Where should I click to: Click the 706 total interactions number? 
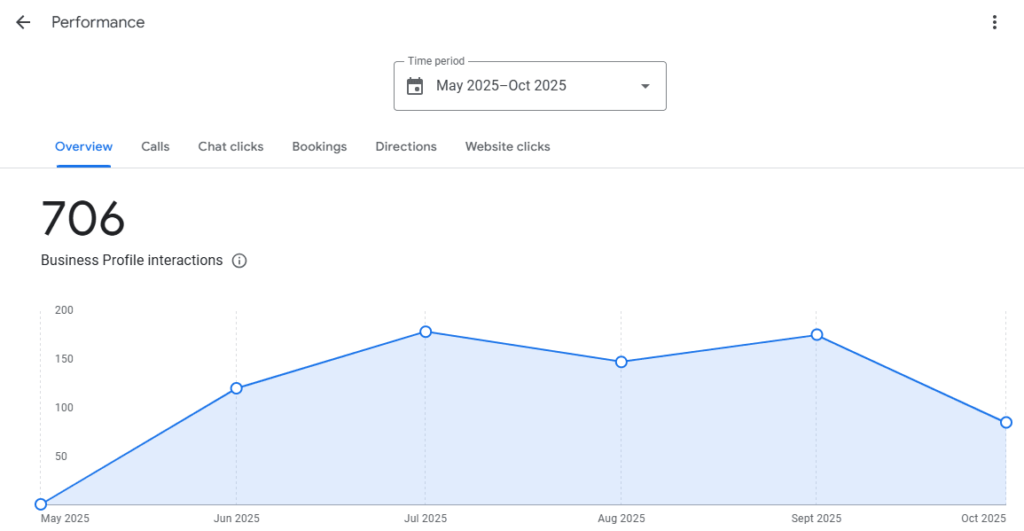pos(83,218)
